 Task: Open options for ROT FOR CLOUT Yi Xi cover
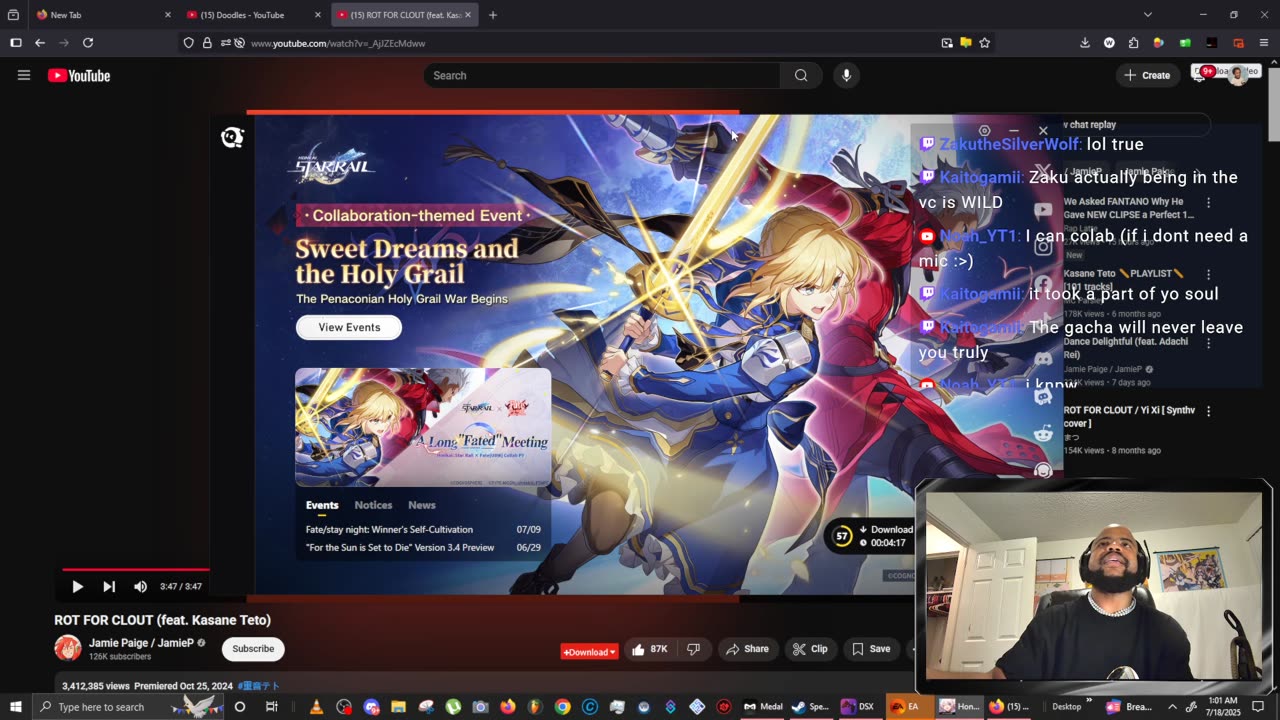coord(1208,411)
